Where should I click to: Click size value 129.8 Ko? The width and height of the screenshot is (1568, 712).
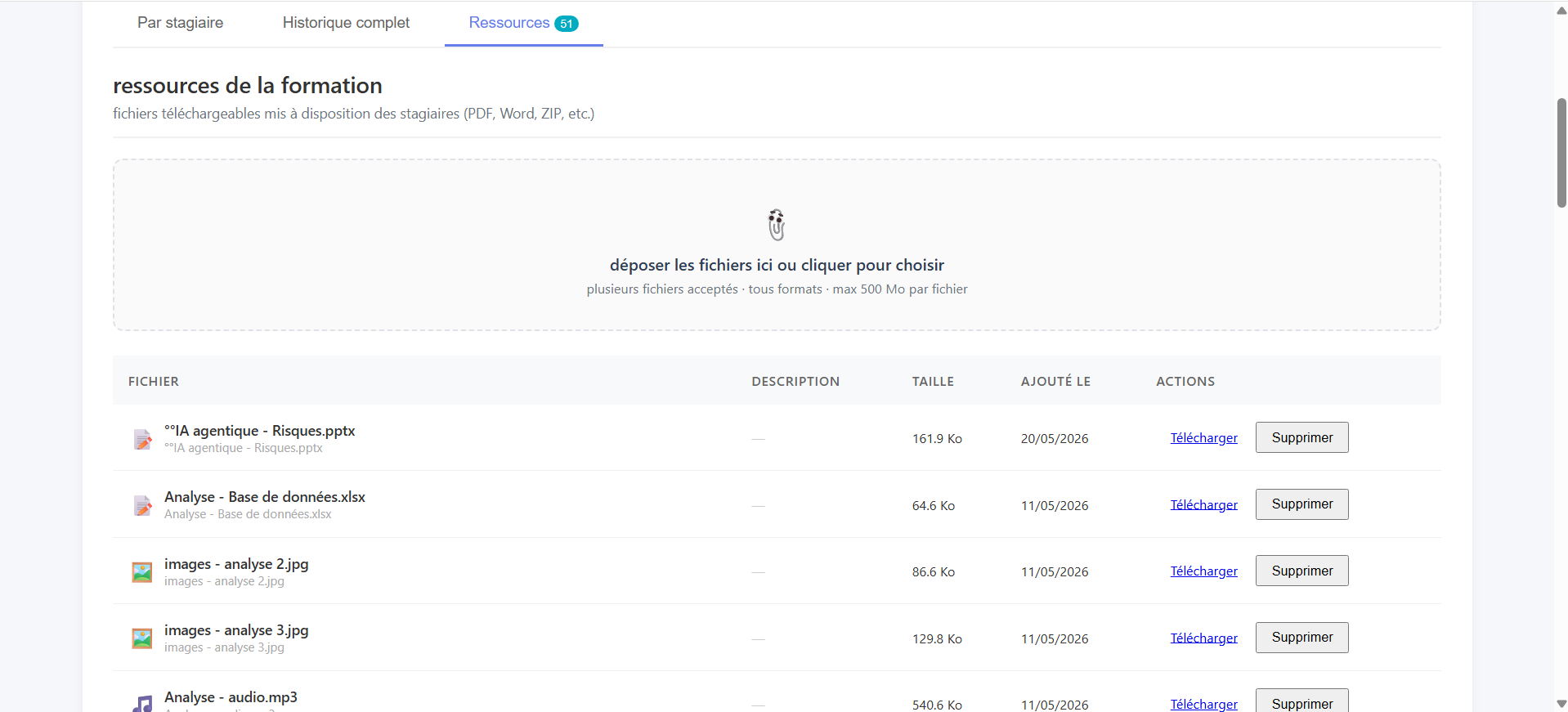coord(937,639)
